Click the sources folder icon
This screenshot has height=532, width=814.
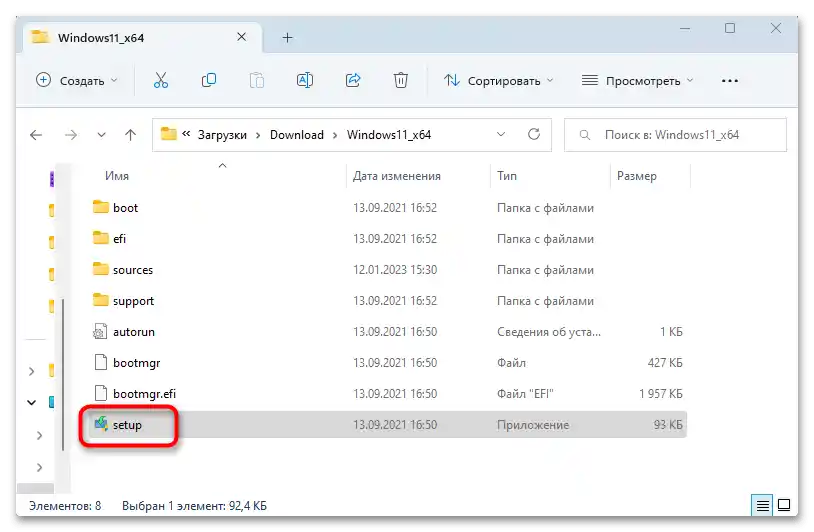(x=101, y=269)
